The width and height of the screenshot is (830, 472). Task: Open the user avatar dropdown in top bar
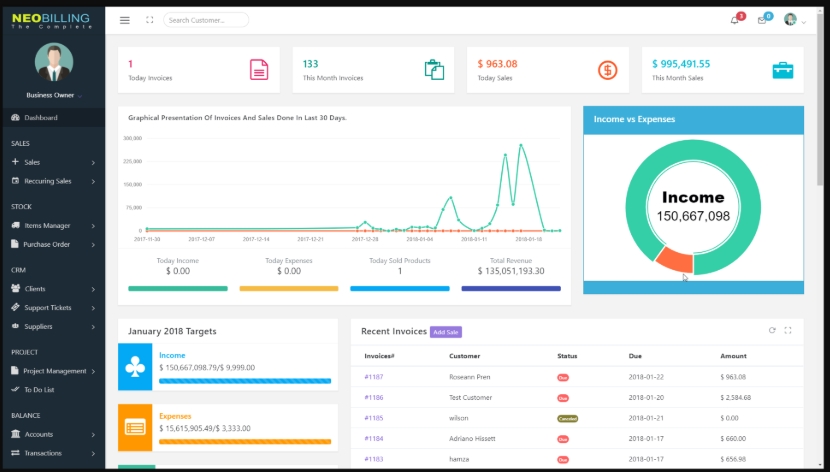point(792,20)
